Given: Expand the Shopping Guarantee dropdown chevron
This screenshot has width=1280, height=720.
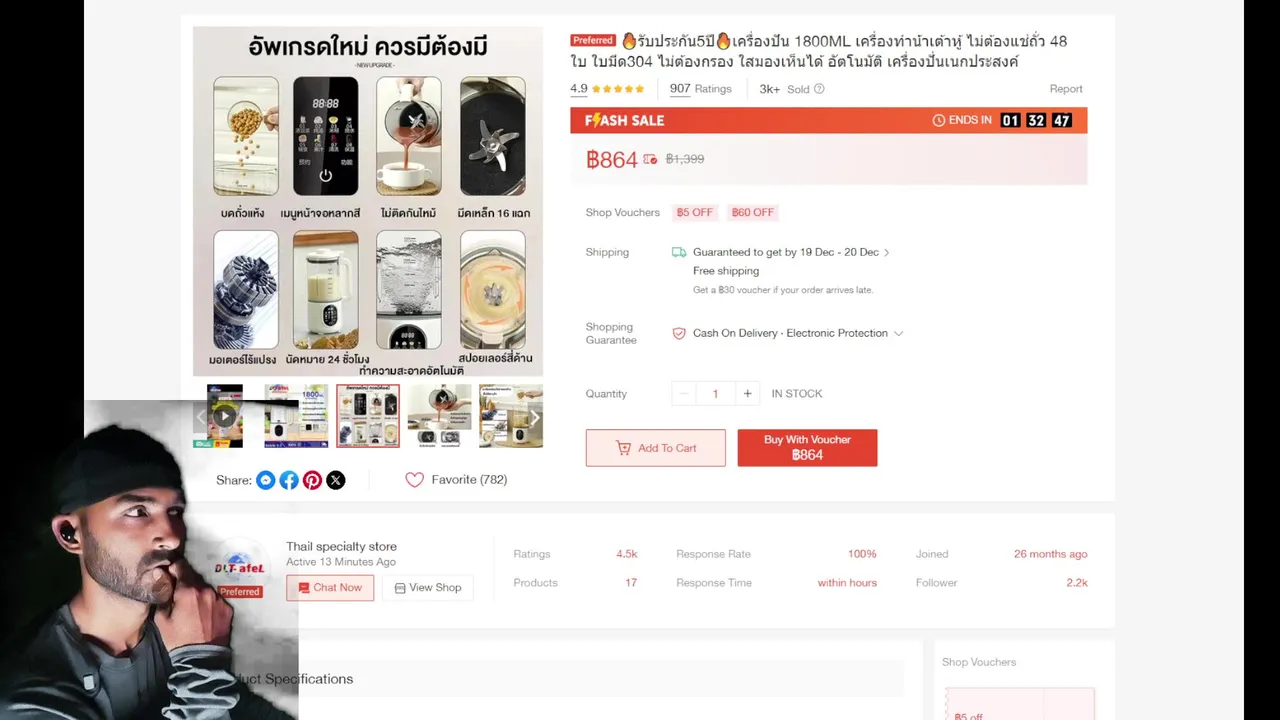Looking at the screenshot, I should pyautogui.click(x=898, y=334).
